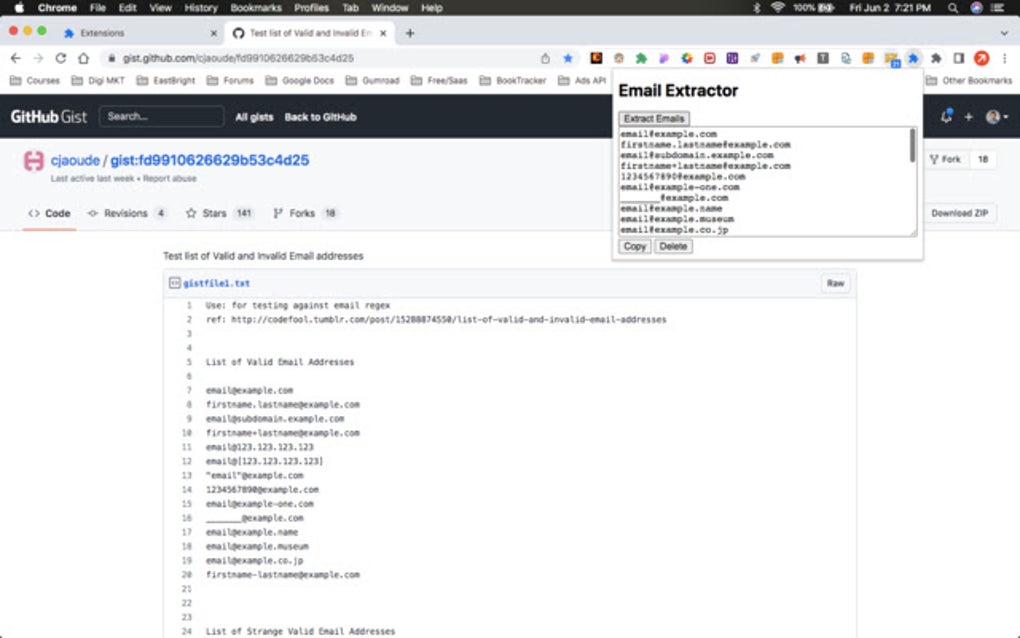Open Chrome three-dot menu
The image size is (1020, 638).
pos(1004,59)
